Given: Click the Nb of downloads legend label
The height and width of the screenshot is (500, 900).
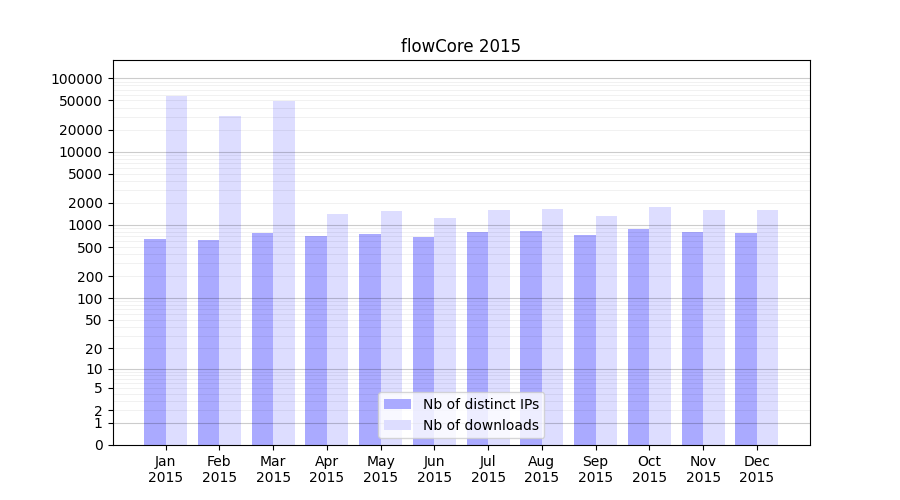Looking at the screenshot, I should (480, 425).
